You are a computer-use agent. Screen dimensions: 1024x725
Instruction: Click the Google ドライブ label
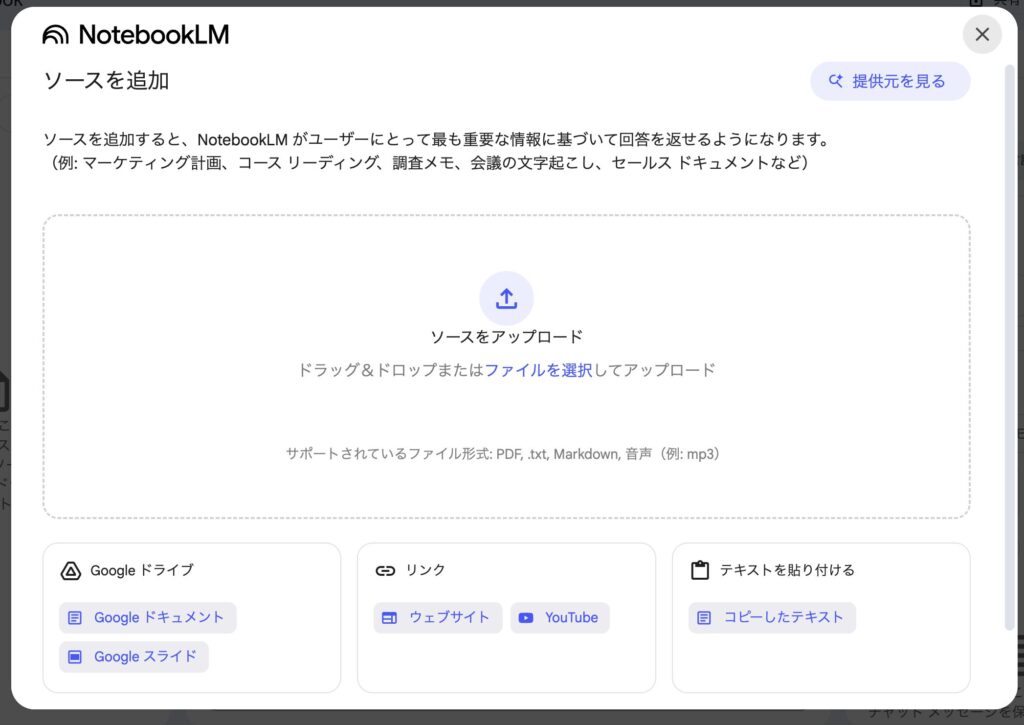pyautogui.click(x=142, y=570)
